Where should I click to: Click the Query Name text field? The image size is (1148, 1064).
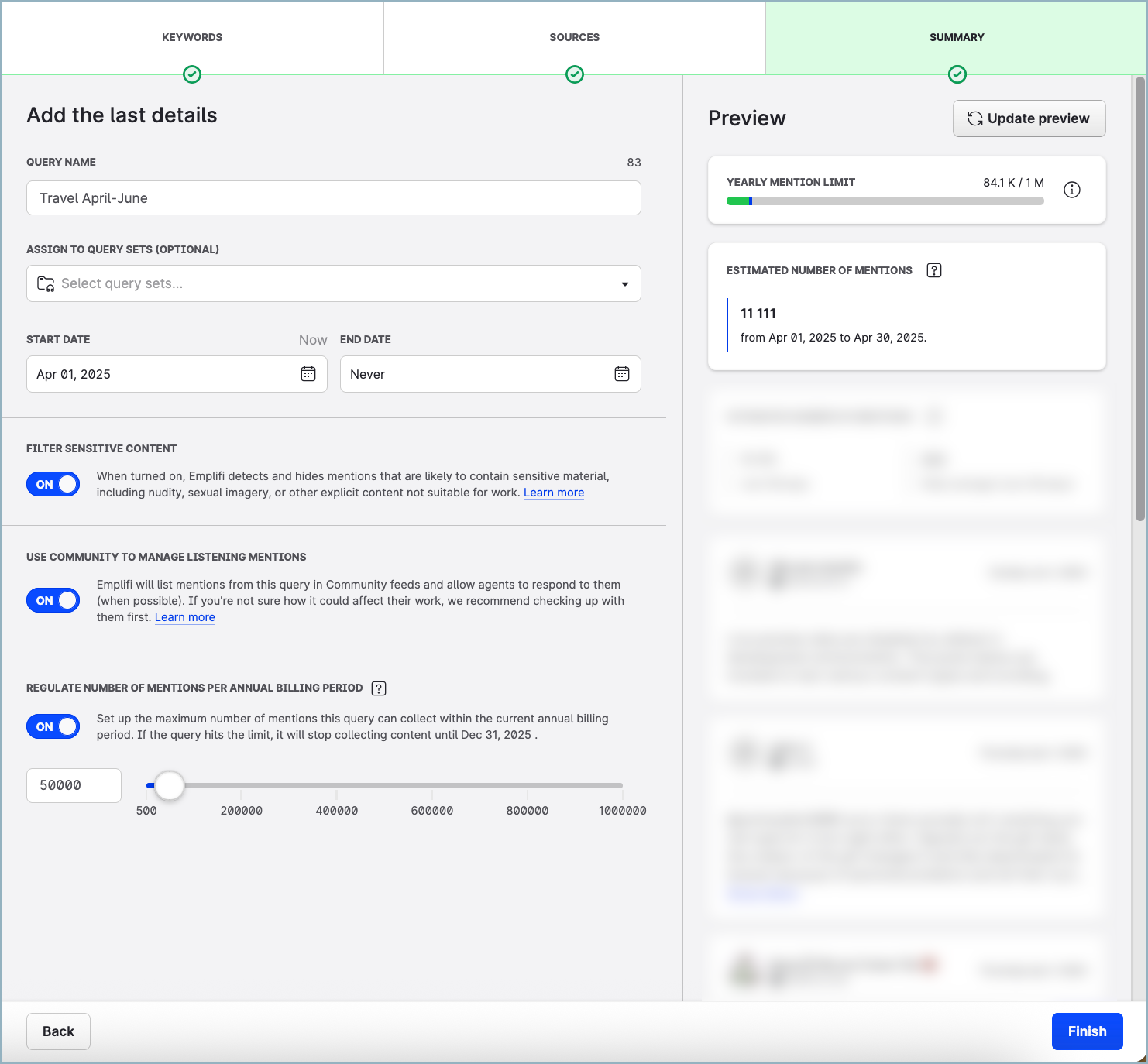pyautogui.click(x=333, y=198)
